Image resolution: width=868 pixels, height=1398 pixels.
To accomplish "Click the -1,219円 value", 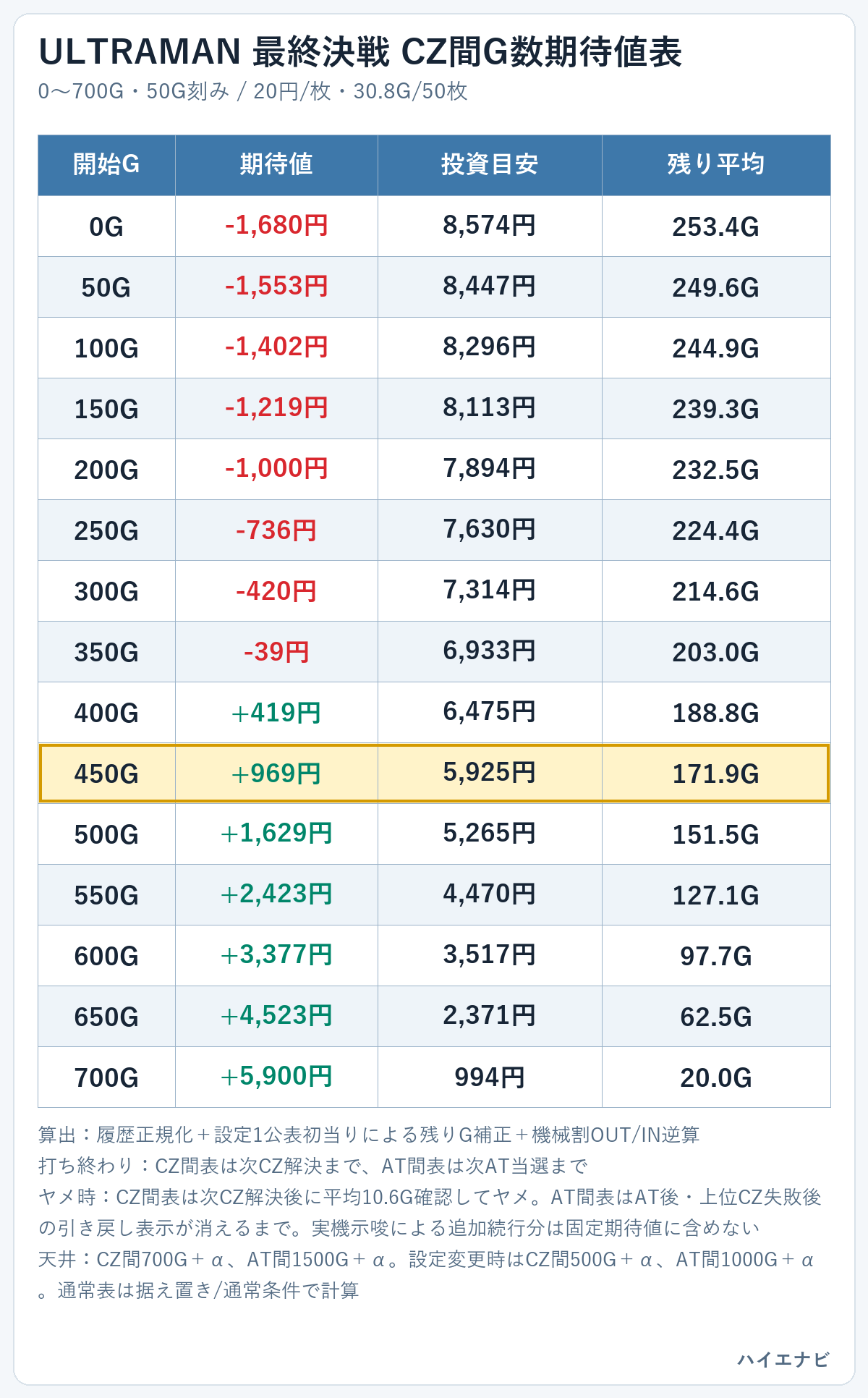I will click(276, 408).
